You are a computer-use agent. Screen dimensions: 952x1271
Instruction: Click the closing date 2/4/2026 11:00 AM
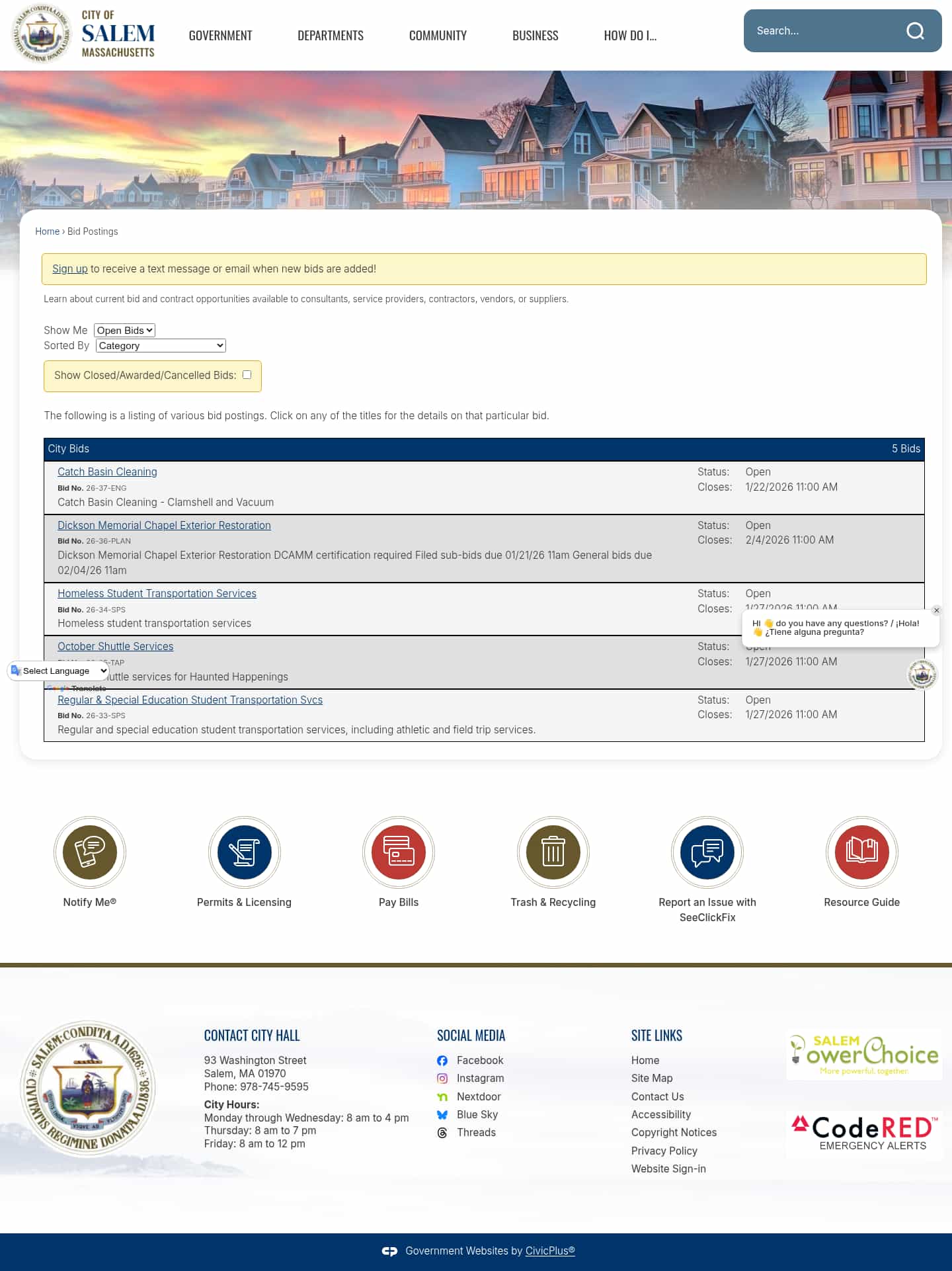[789, 540]
